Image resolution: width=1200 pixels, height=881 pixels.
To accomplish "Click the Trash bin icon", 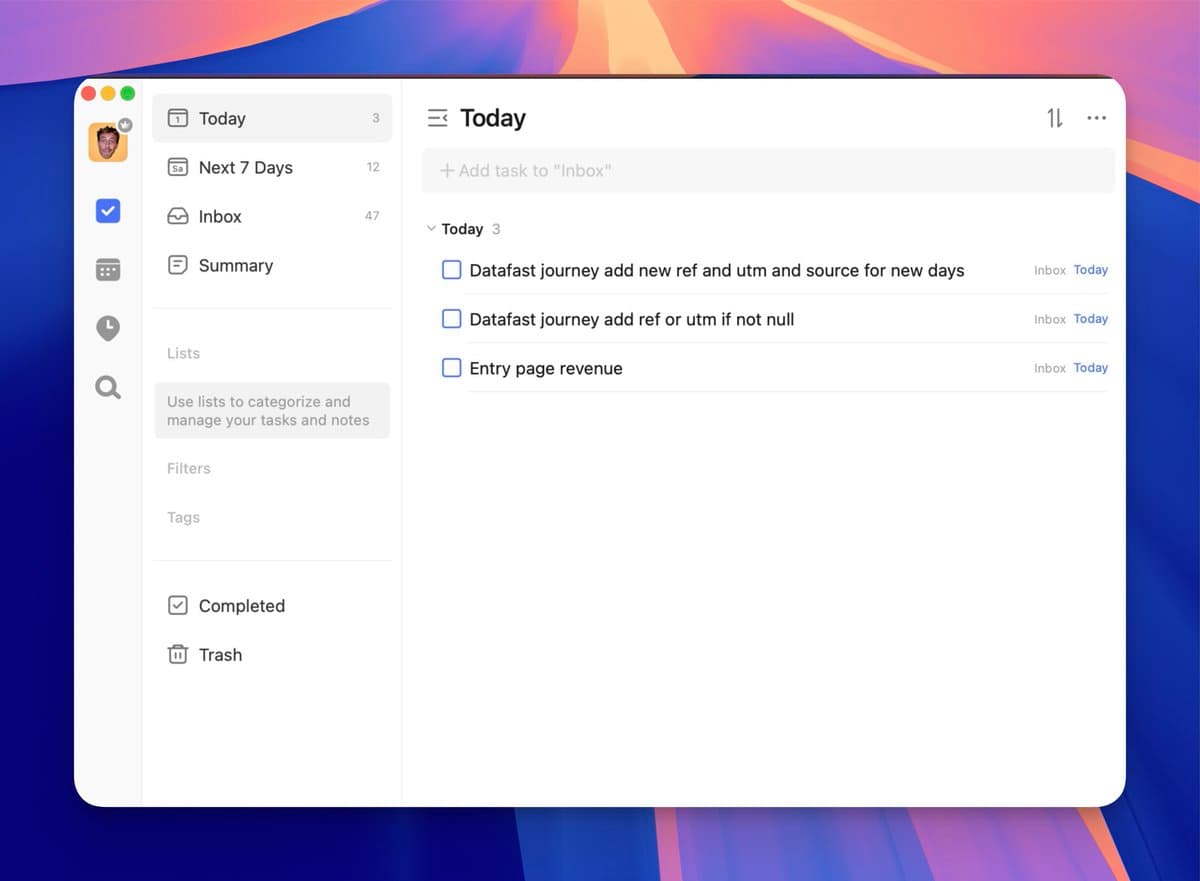I will point(178,654).
